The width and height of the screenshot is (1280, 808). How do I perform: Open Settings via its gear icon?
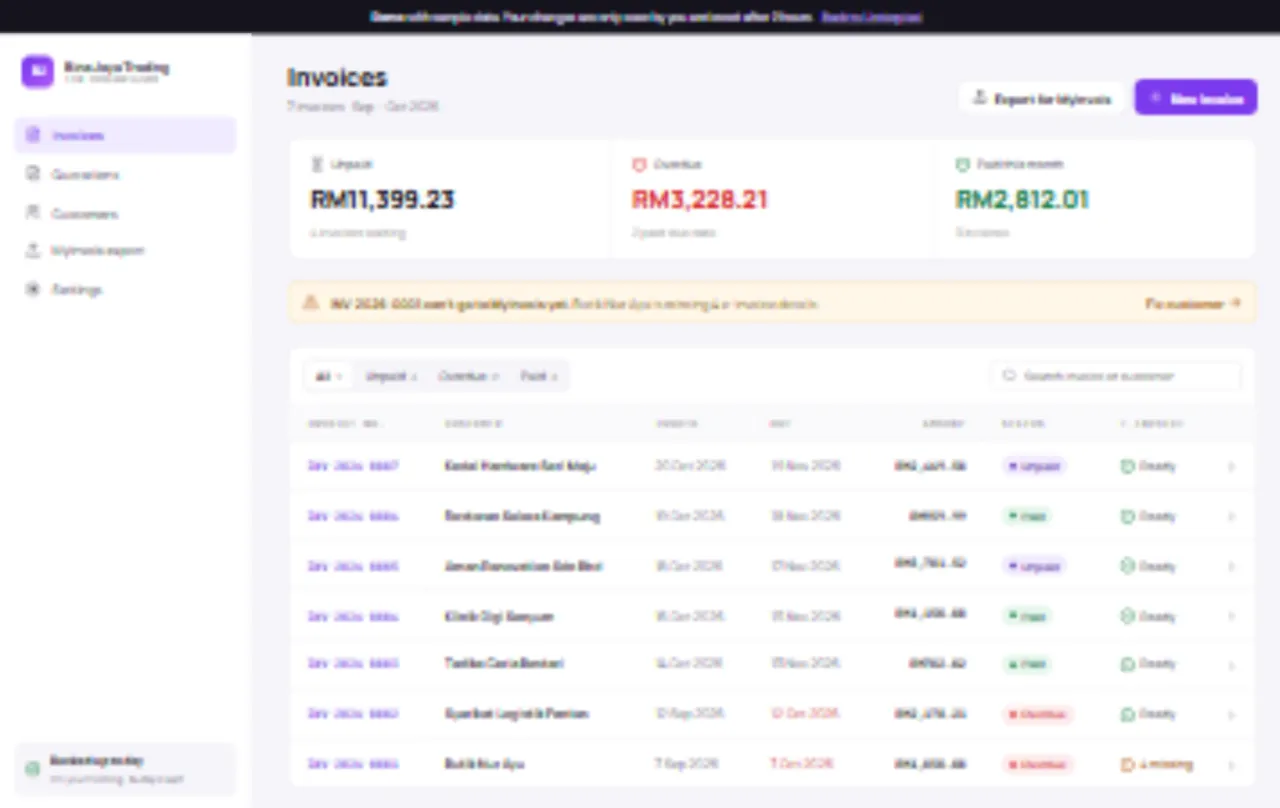point(32,289)
